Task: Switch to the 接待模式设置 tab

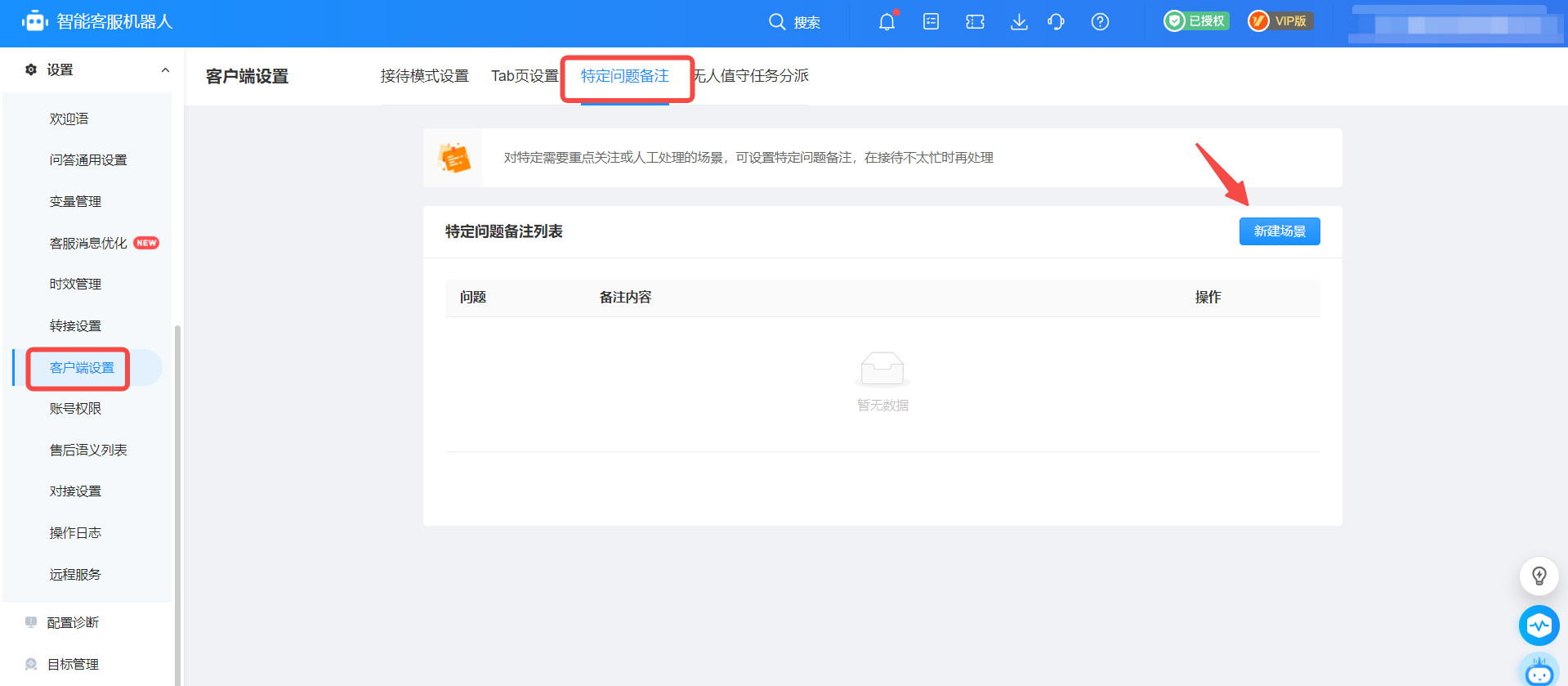Action: click(425, 76)
